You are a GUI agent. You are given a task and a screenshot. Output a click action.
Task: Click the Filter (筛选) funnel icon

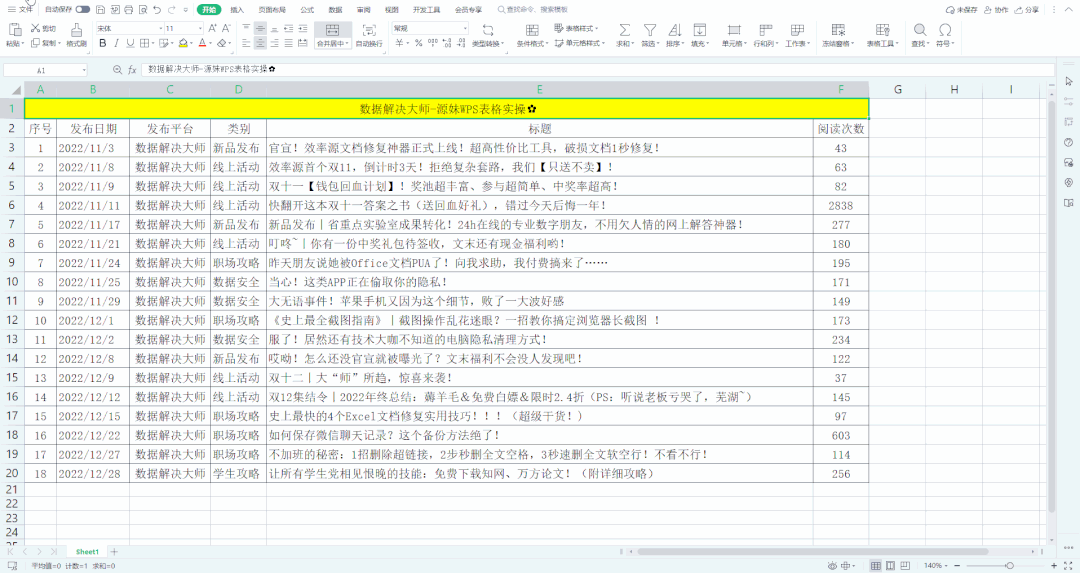650,30
